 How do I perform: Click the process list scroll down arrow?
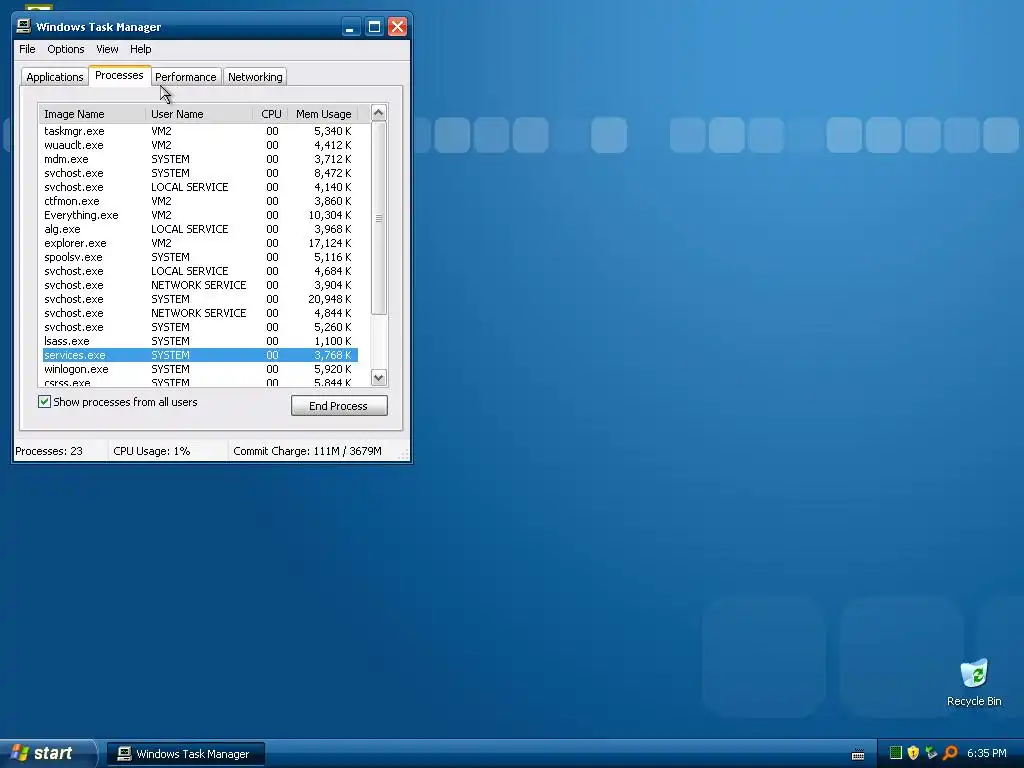[379, 377]
